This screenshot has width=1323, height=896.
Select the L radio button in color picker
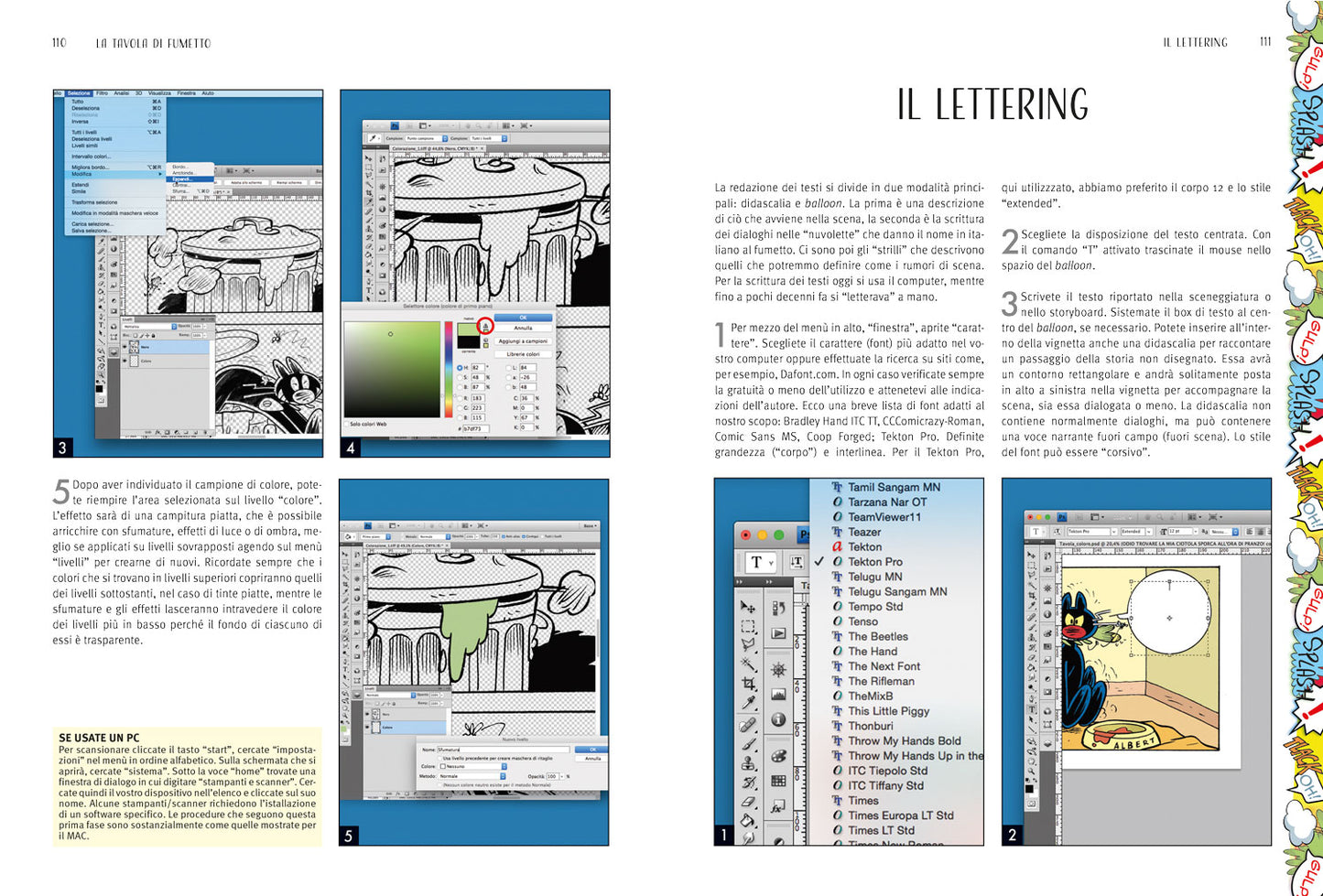tap(508, 368)
